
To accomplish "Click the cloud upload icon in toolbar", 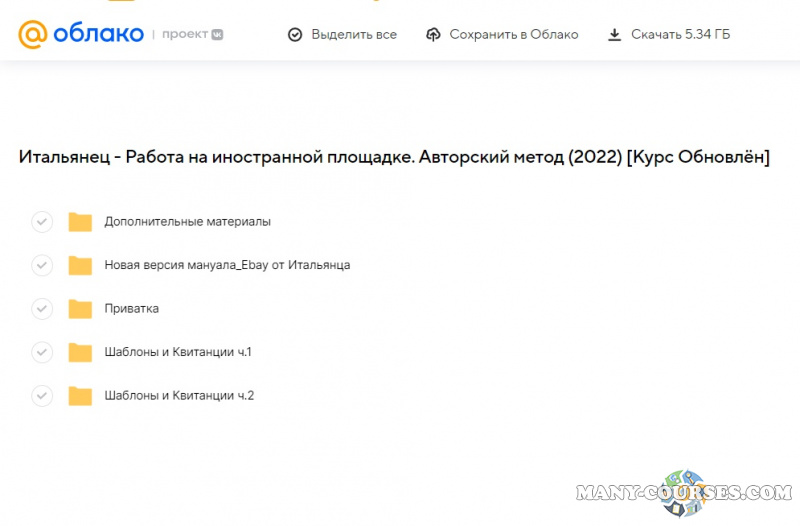I will 433,35.
